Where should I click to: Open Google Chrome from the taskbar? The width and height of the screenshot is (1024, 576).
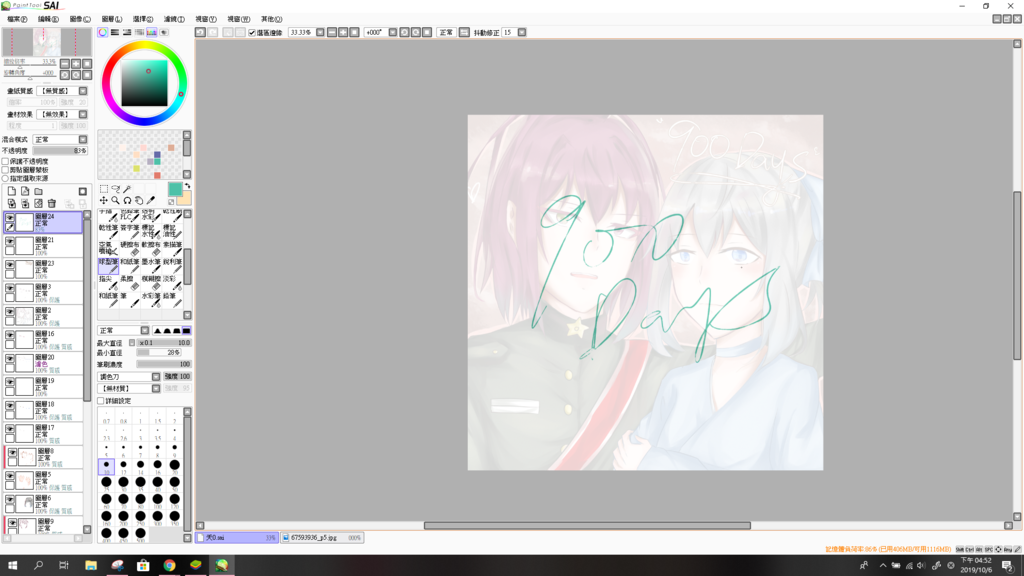click(169, 566)
